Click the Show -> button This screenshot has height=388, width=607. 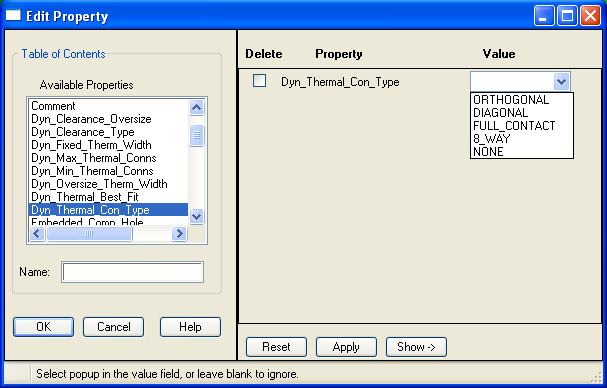(x=416, y=347)
